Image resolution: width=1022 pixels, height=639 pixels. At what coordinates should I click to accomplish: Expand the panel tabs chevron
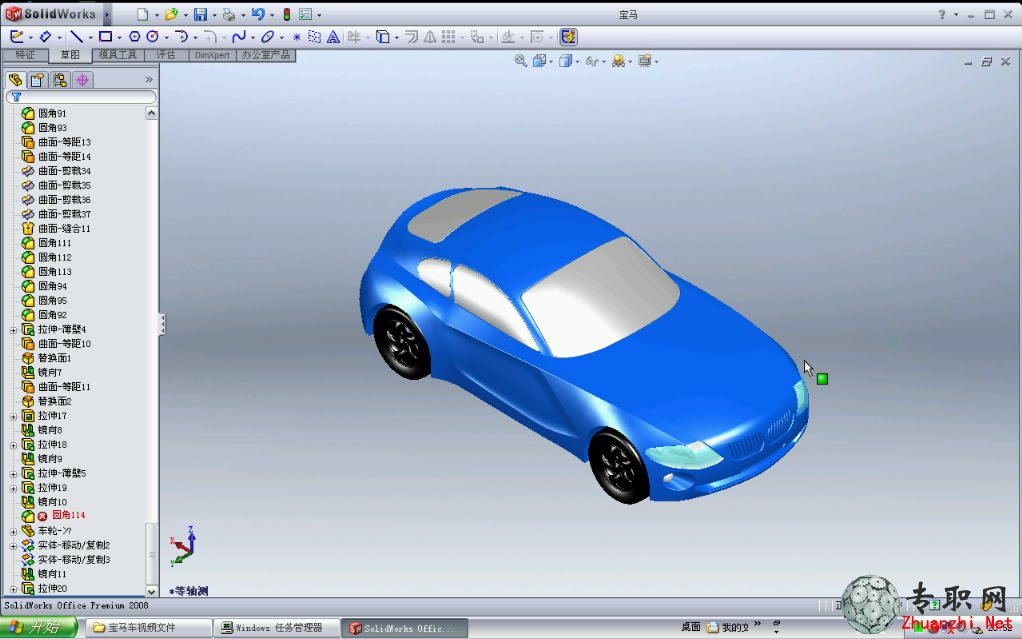(x=149, y=80)
